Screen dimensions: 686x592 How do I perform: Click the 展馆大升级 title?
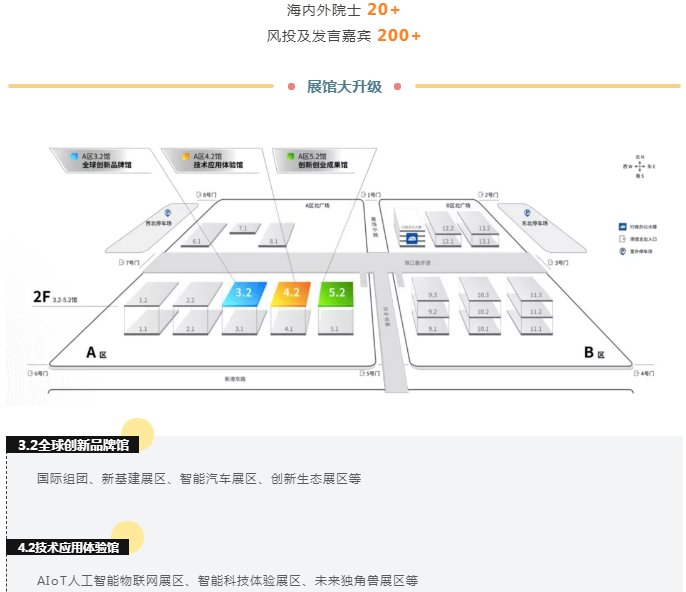tap(343, 86)
